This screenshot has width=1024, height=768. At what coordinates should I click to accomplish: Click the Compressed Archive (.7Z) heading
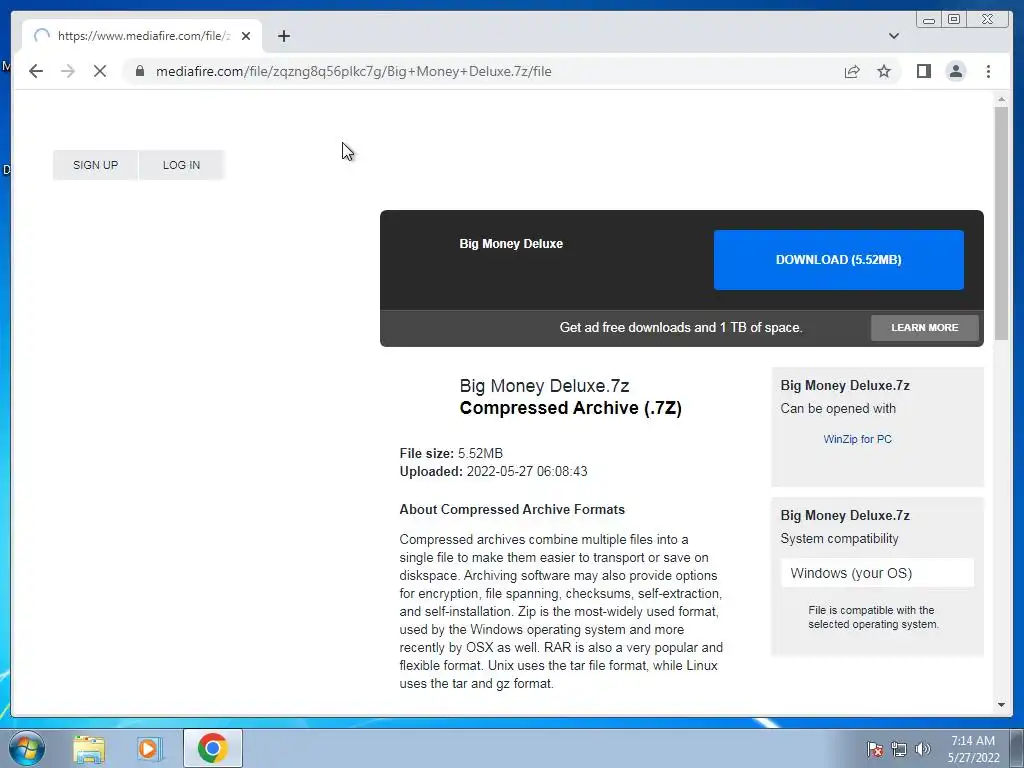571,408
